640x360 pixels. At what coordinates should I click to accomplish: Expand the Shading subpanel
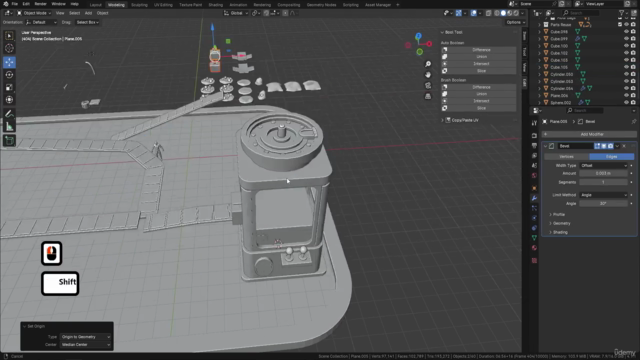(x=558, y=232)
